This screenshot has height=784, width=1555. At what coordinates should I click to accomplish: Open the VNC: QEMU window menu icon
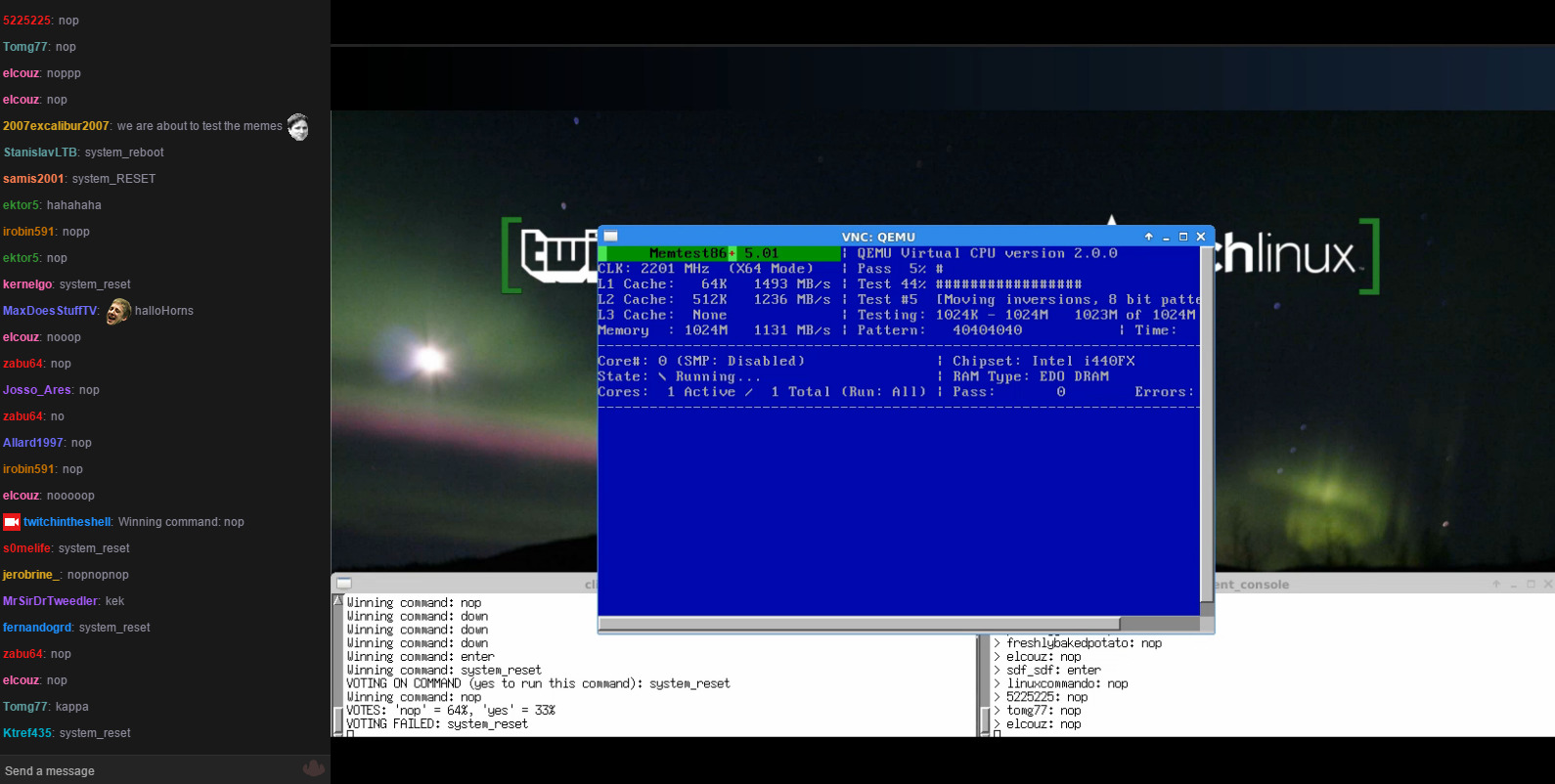611,237
